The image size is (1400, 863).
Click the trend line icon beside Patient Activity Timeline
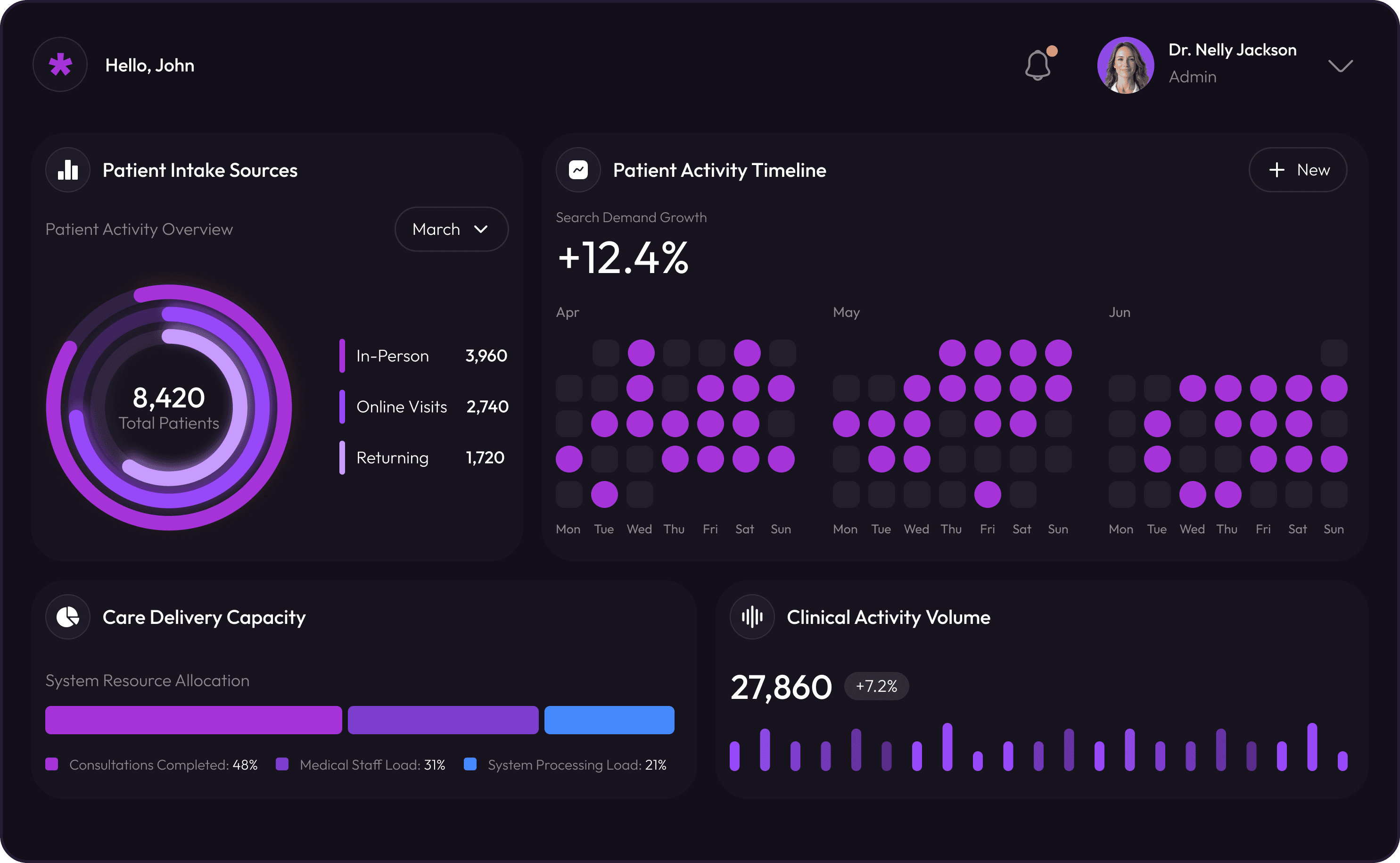[x=578, y=170]
